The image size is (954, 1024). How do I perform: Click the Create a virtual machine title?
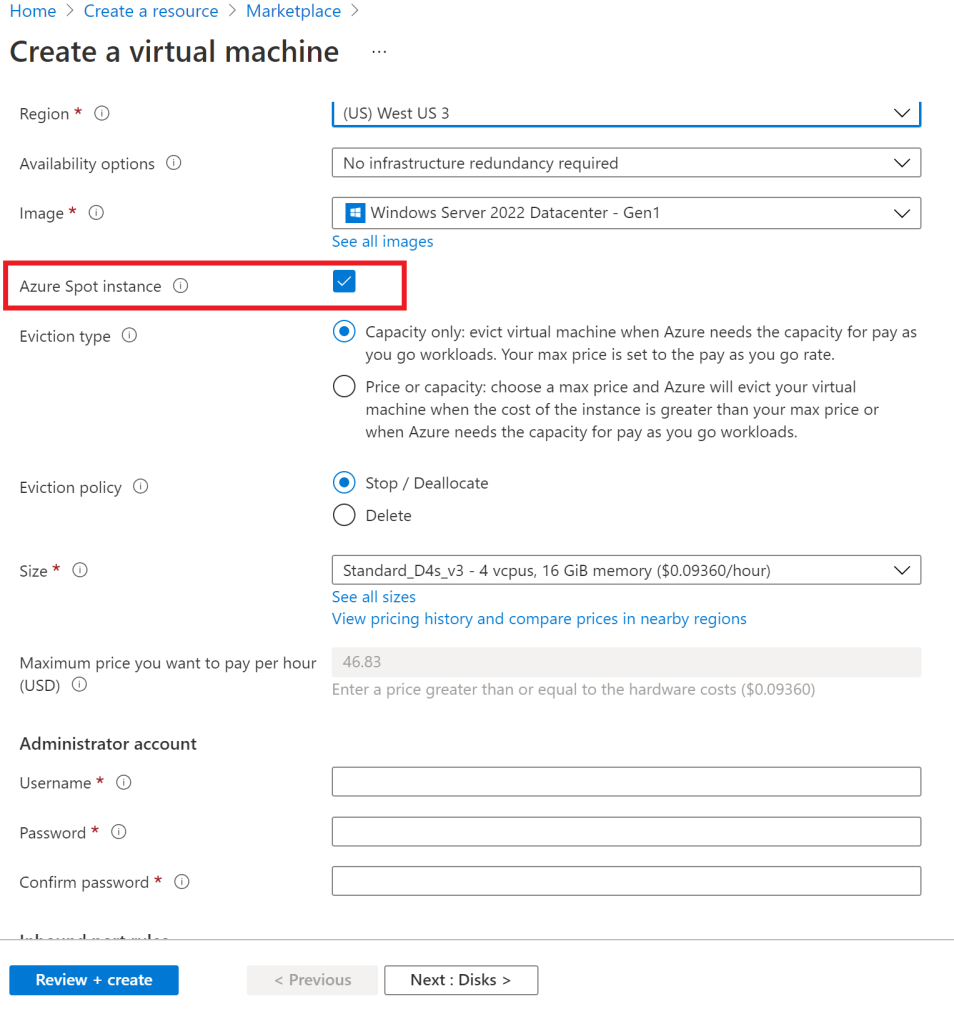tap(174, 52)
